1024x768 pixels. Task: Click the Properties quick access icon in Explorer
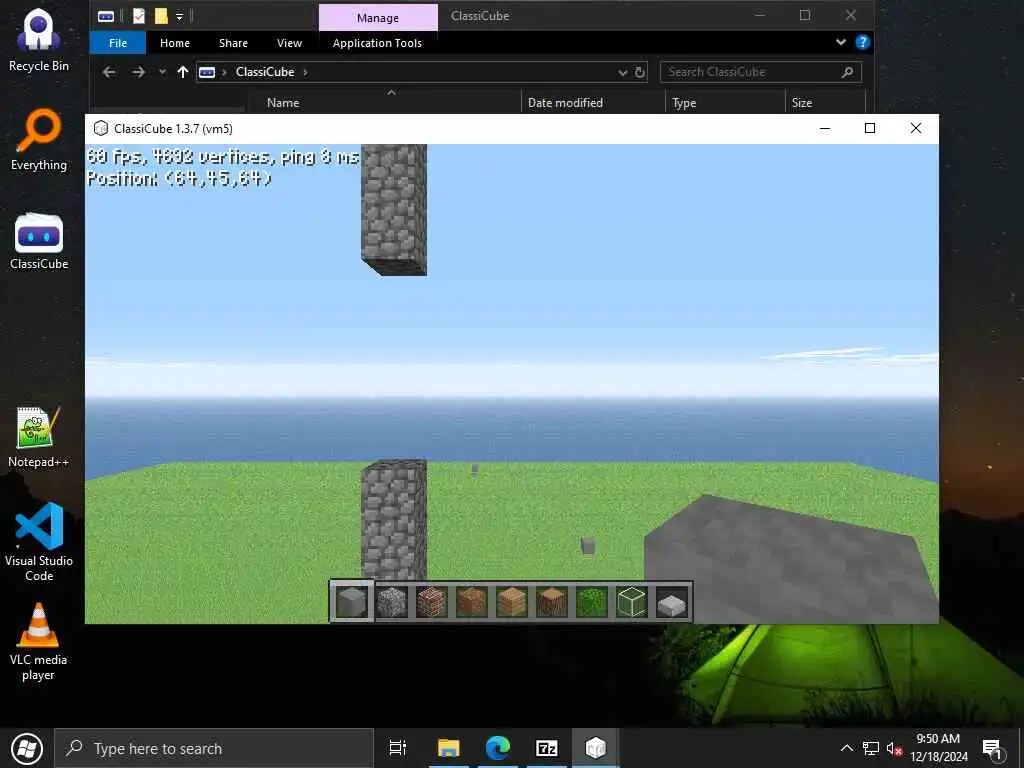(x=138, y=16)
